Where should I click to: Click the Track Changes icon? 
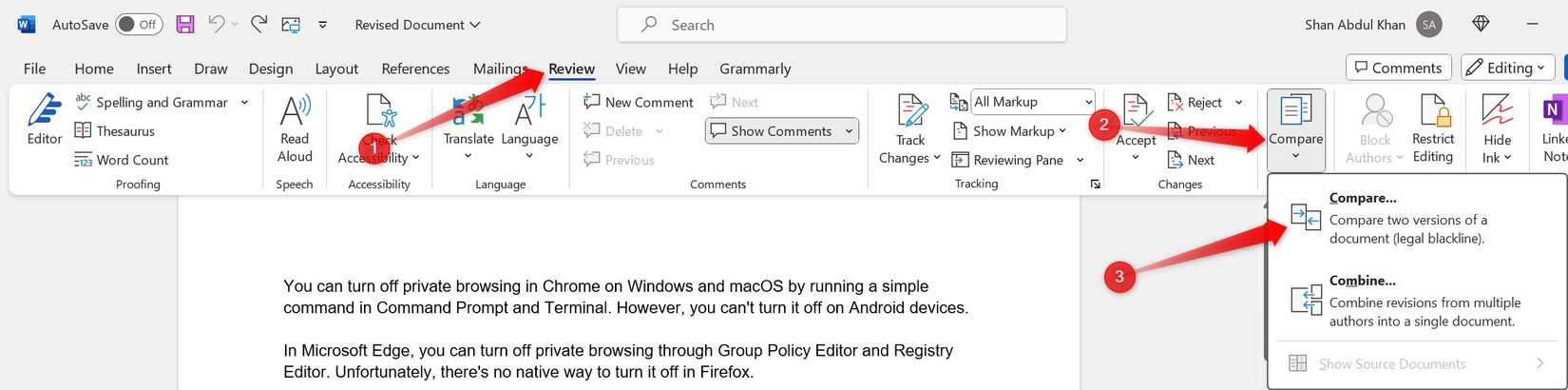910,111
